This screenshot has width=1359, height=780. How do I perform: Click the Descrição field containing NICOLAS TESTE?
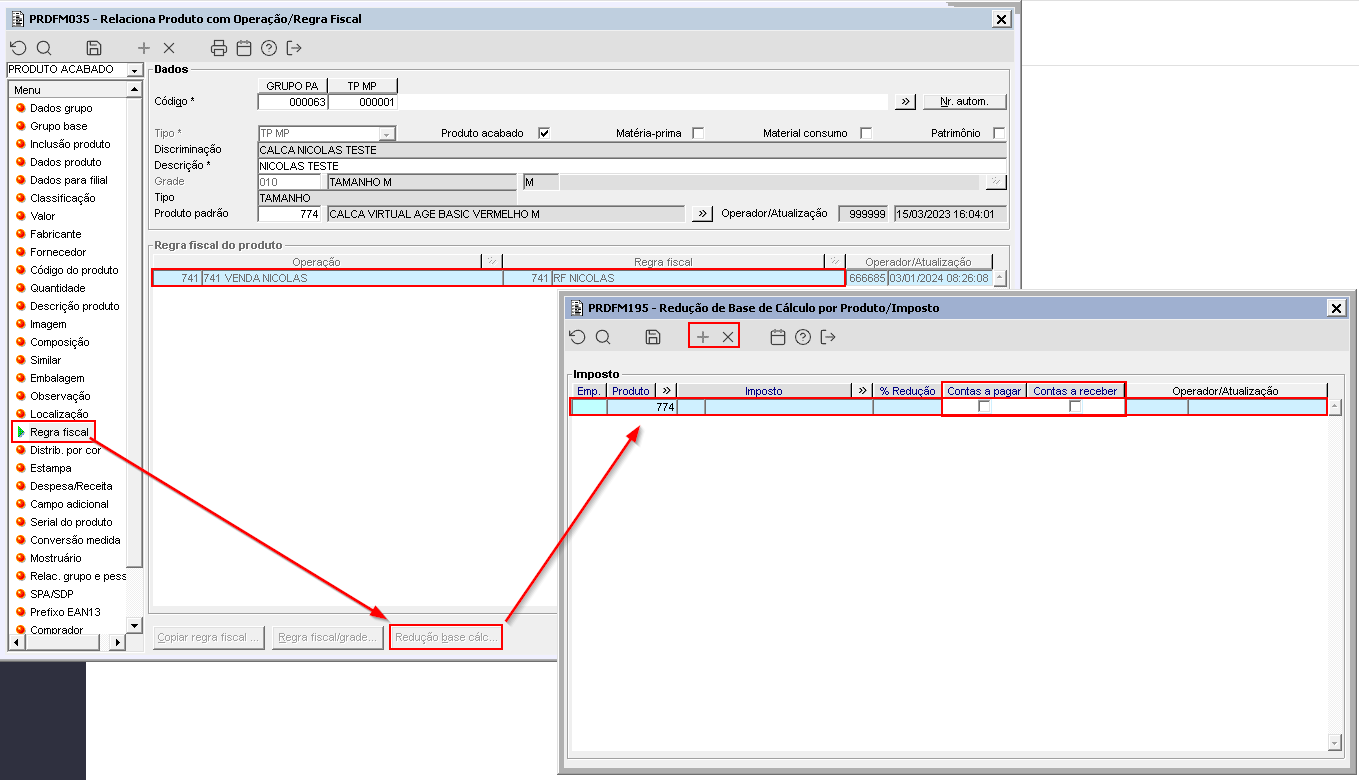coord(631,166)
